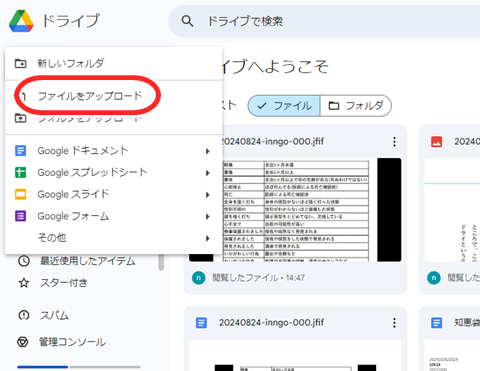Open Google スライド menu entry
This screenshot has width=480, height=371.
pos(114,194)
